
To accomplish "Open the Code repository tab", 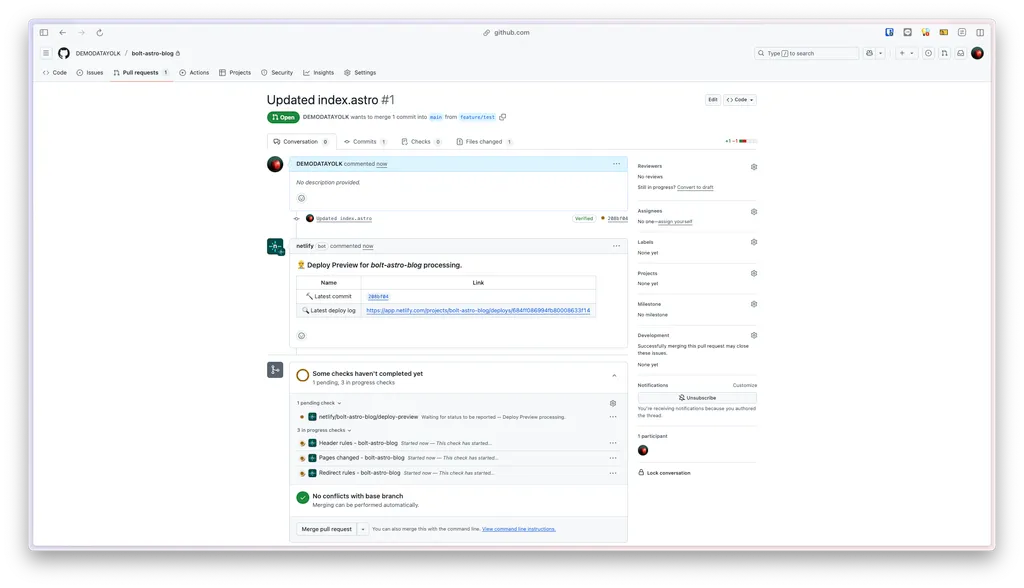I will (x=55, y=73).
